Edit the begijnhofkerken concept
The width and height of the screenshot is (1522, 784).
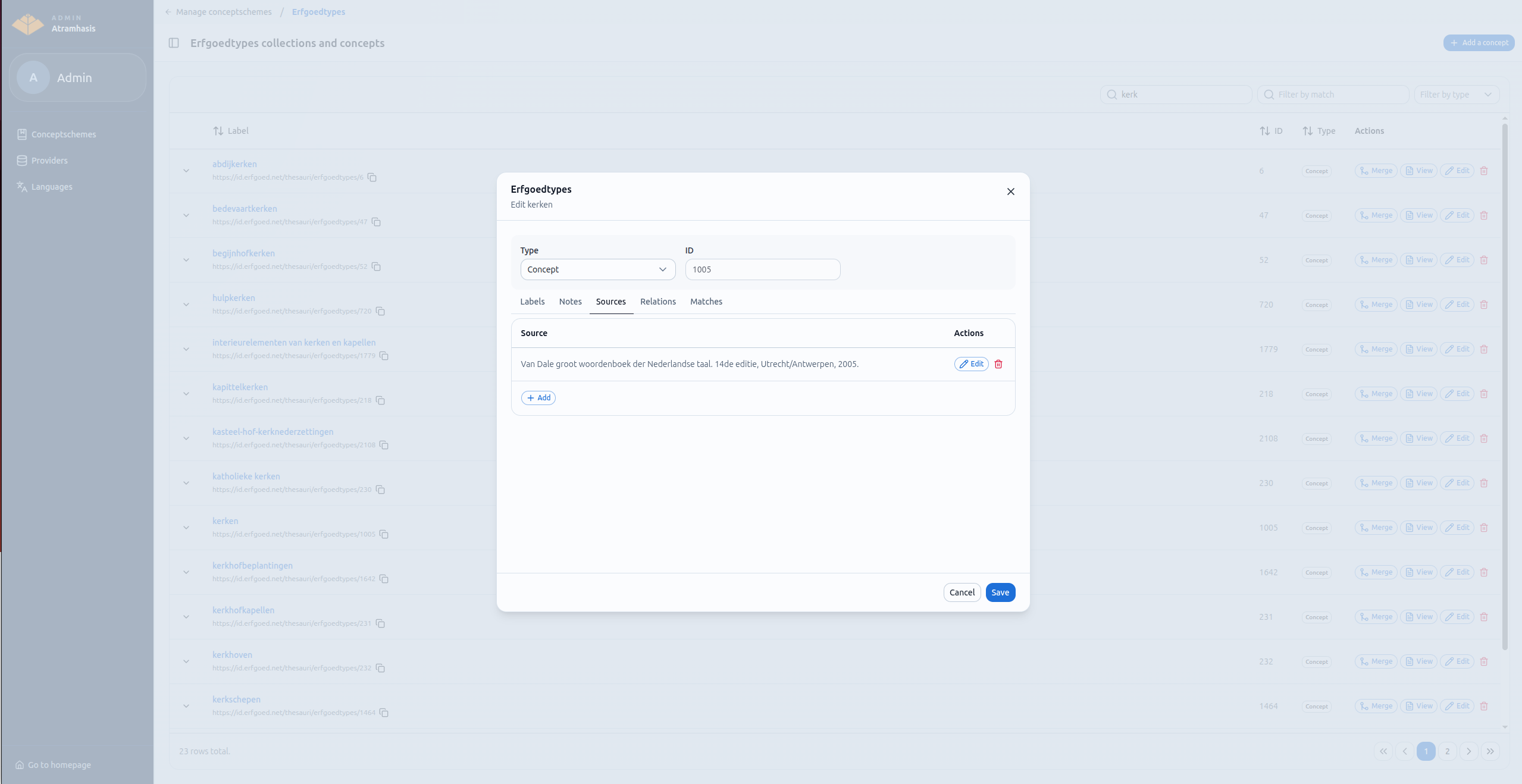click(1457, 260)
